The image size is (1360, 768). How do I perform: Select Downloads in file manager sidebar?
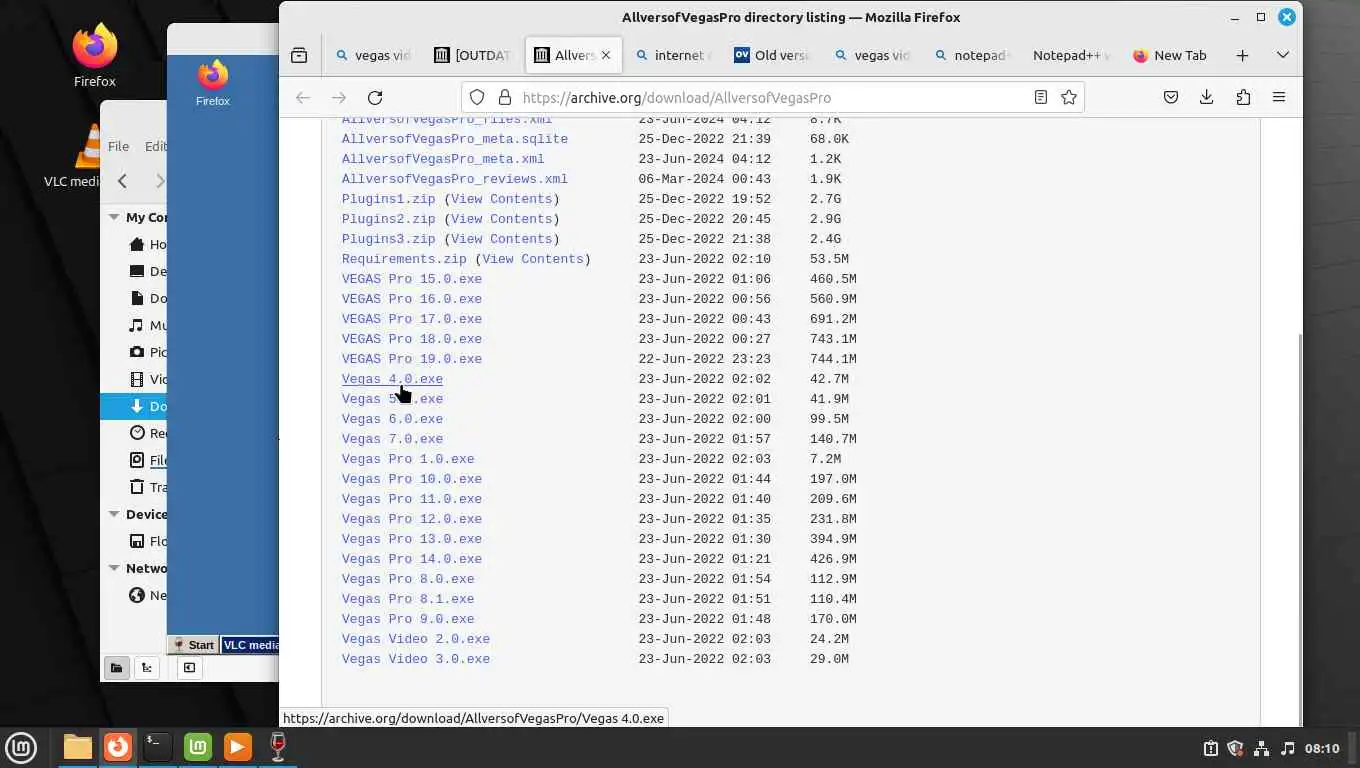tap(136, 406)
